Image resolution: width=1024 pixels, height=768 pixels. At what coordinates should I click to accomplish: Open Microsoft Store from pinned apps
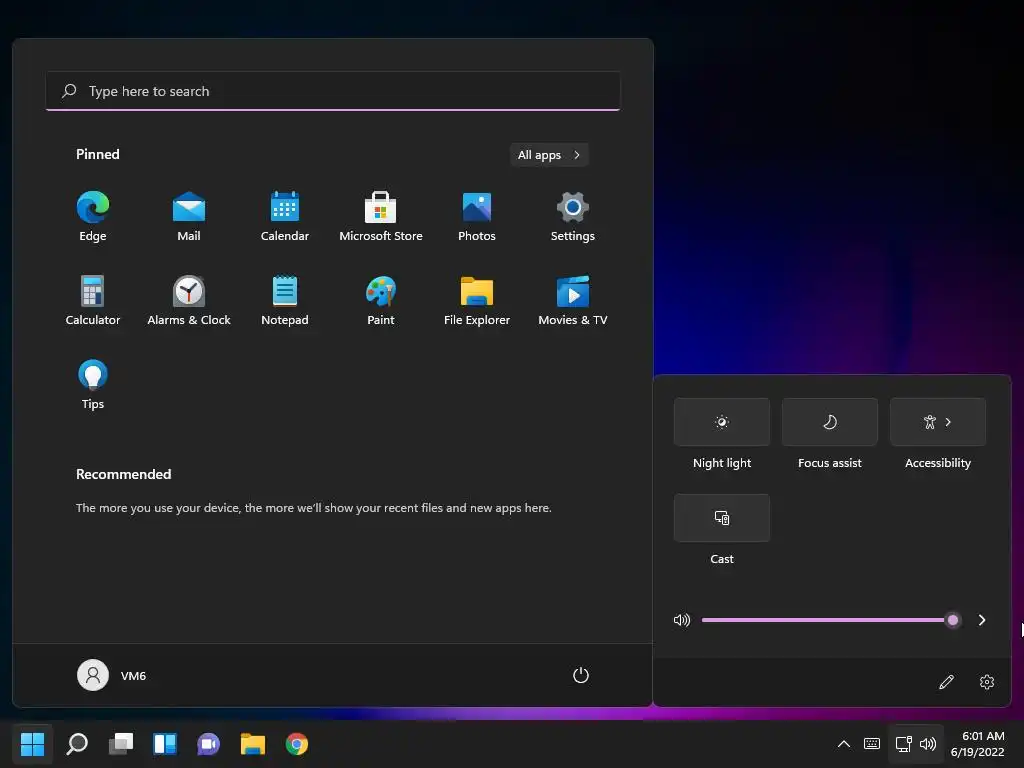[381, 217]
